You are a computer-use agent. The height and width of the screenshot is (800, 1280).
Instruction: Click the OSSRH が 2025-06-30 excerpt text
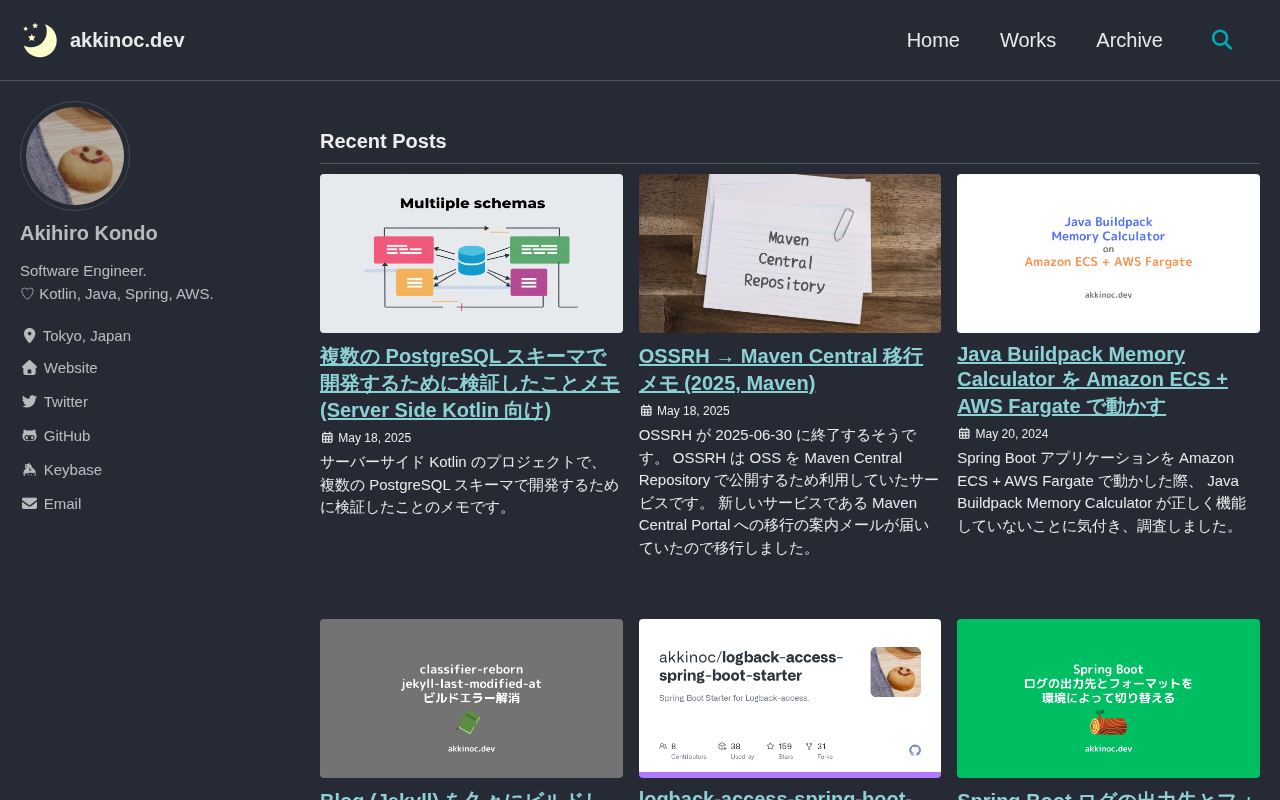pyautogui.click(x=789, y=491)
